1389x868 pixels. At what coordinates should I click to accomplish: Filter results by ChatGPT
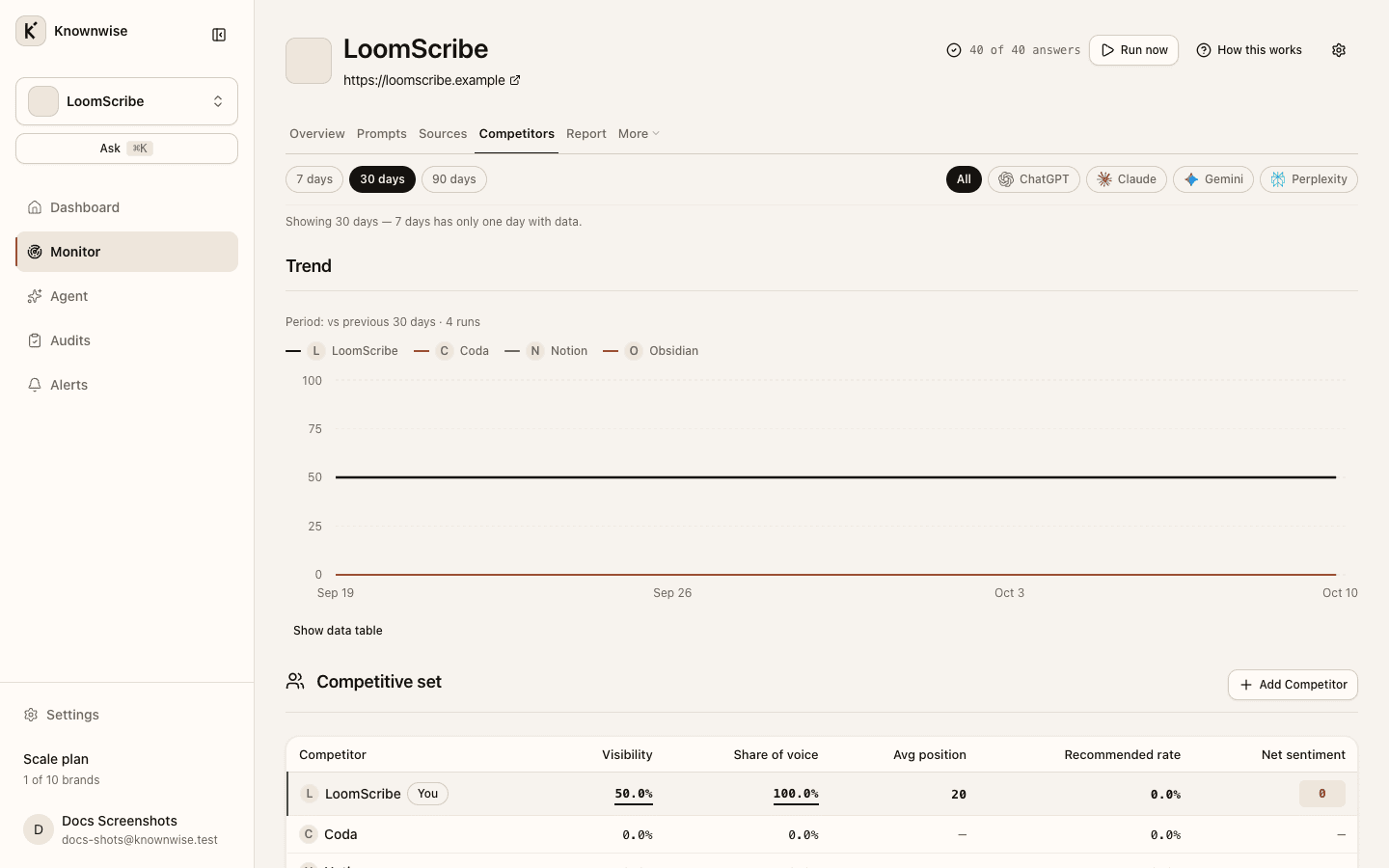(1034, 179)
